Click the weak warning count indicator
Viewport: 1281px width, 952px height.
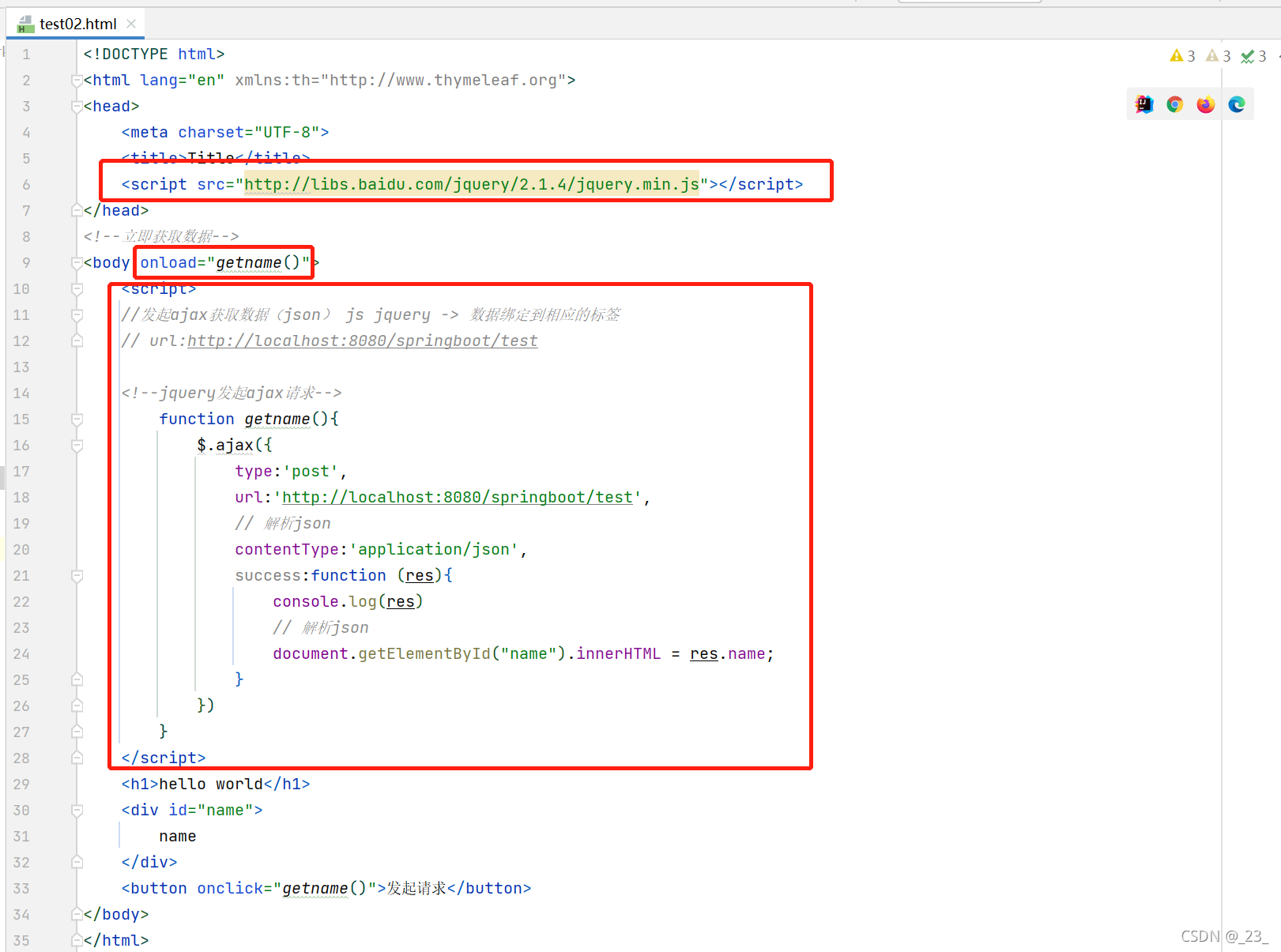[x=1219, y=56]
